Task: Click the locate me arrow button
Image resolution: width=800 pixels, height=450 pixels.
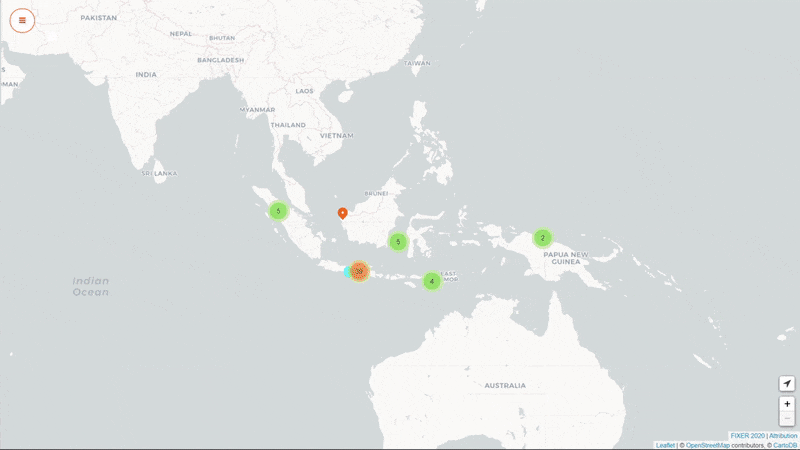Action: click(x=787, y=384)
